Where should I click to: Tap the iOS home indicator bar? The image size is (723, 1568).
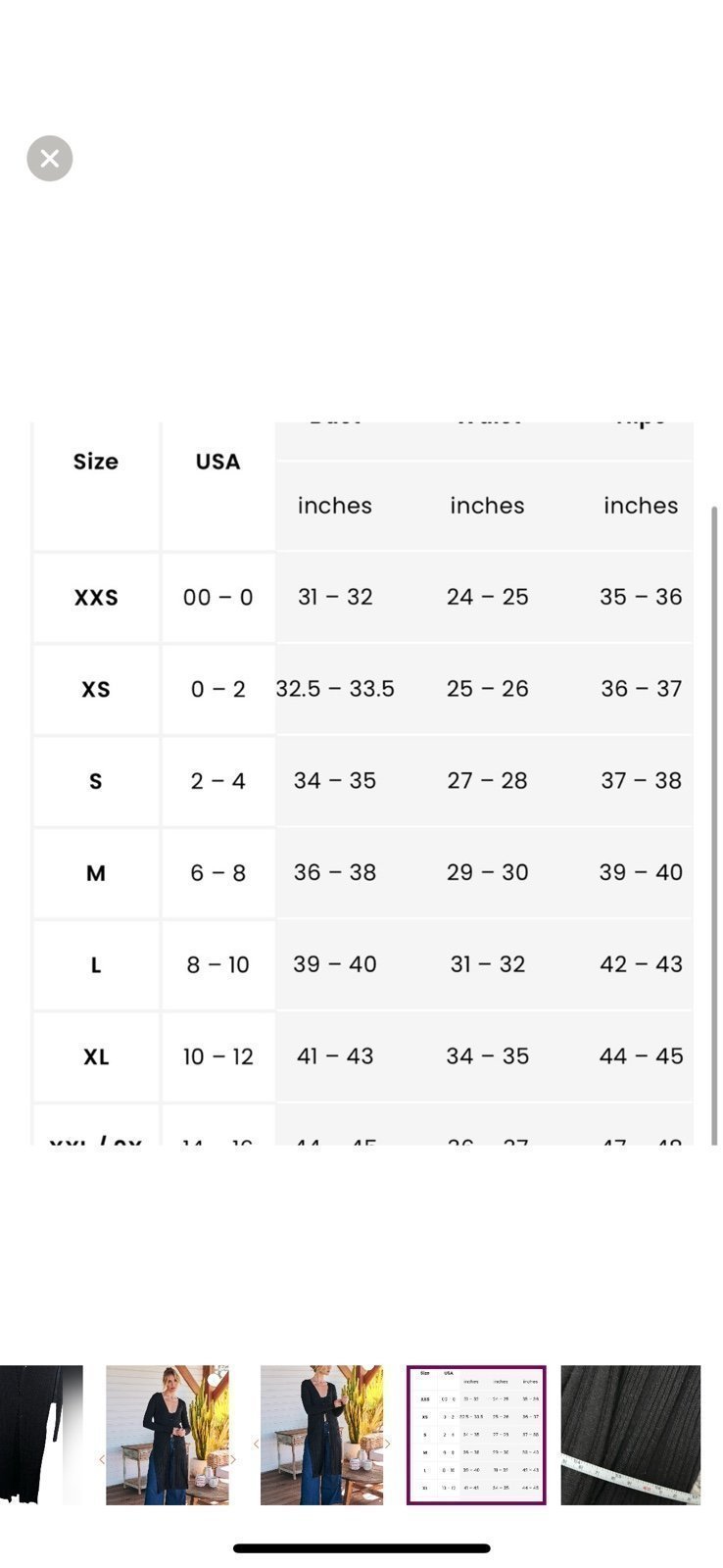[x=361, y=1548]
